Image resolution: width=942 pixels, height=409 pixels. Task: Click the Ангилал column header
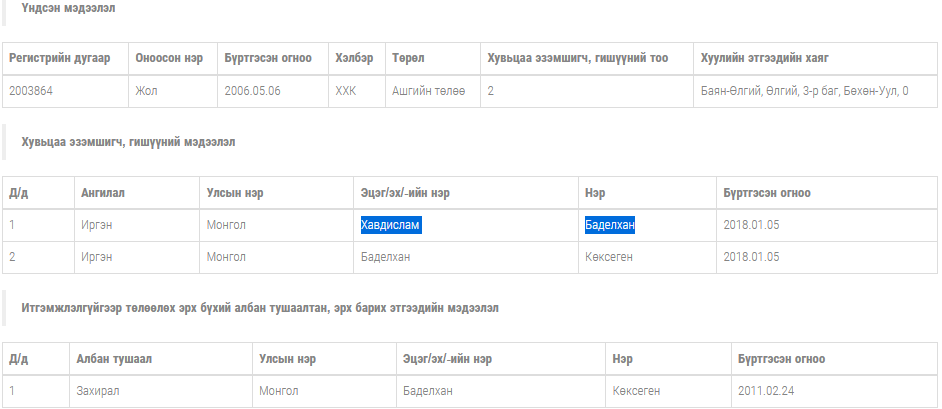click(103, 193)
